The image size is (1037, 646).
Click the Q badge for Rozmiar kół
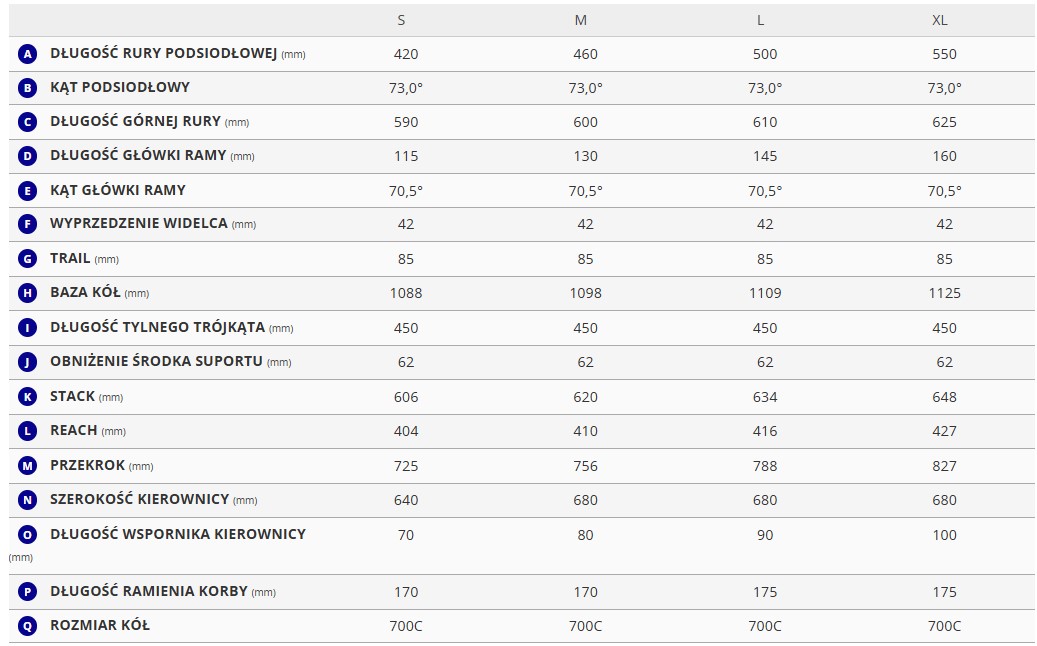pyautogui.click(x=28, y=626)
